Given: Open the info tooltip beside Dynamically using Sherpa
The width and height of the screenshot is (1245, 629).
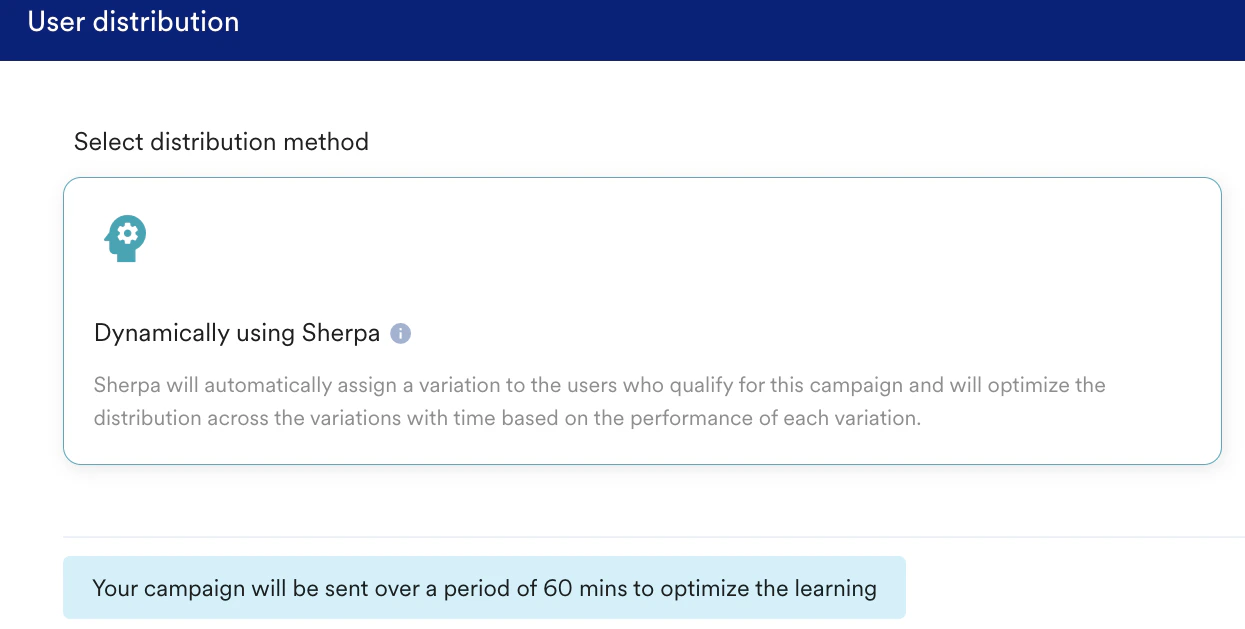Looking at the screenshot, I should pos(399,333).
